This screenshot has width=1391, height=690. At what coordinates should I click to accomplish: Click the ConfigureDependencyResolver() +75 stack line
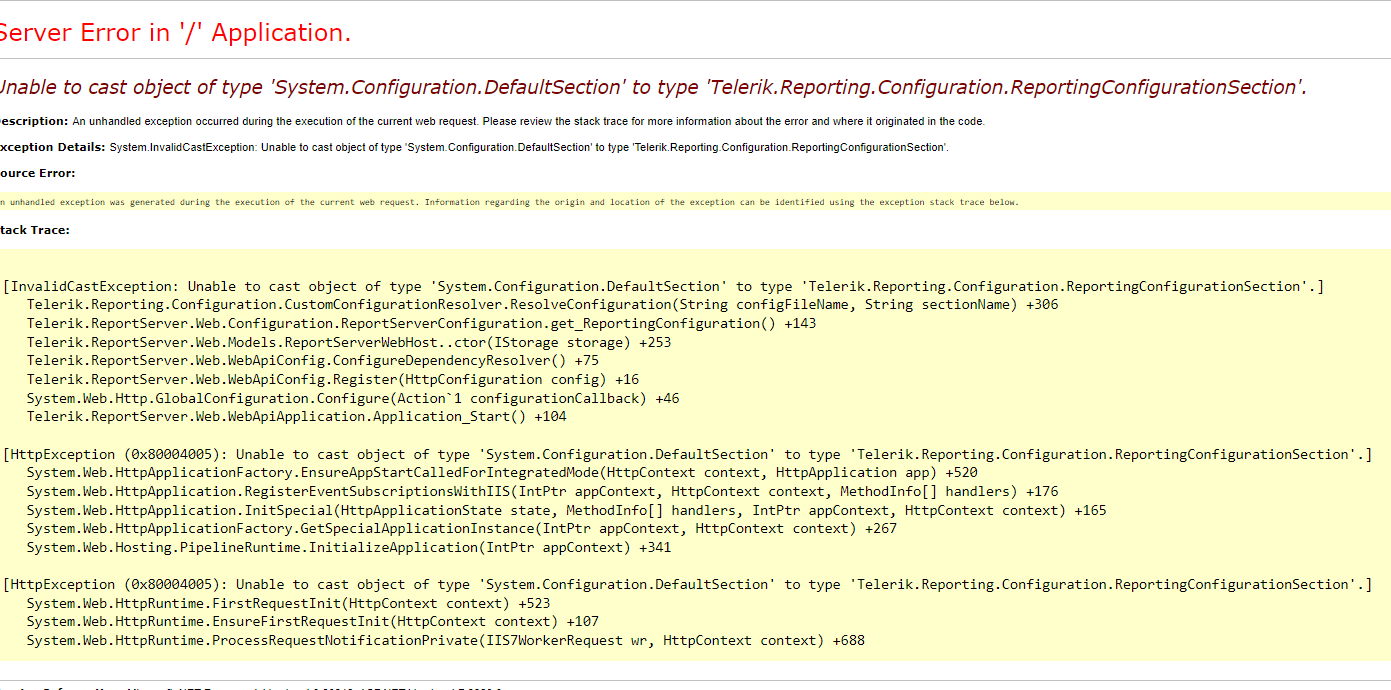coord(313,361)
